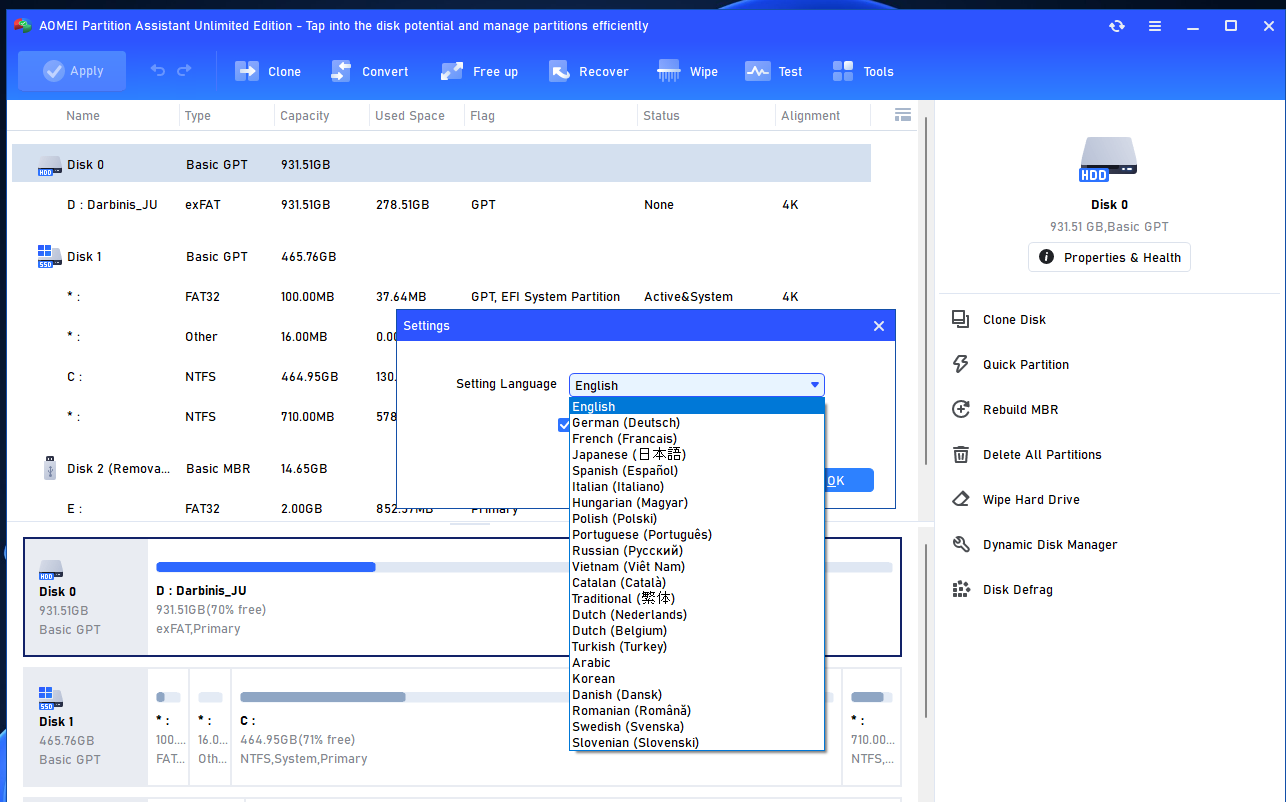Screen dimensions: 1286x802
Task: Click the undo arrow icon
Action: (x=158, y=71)
